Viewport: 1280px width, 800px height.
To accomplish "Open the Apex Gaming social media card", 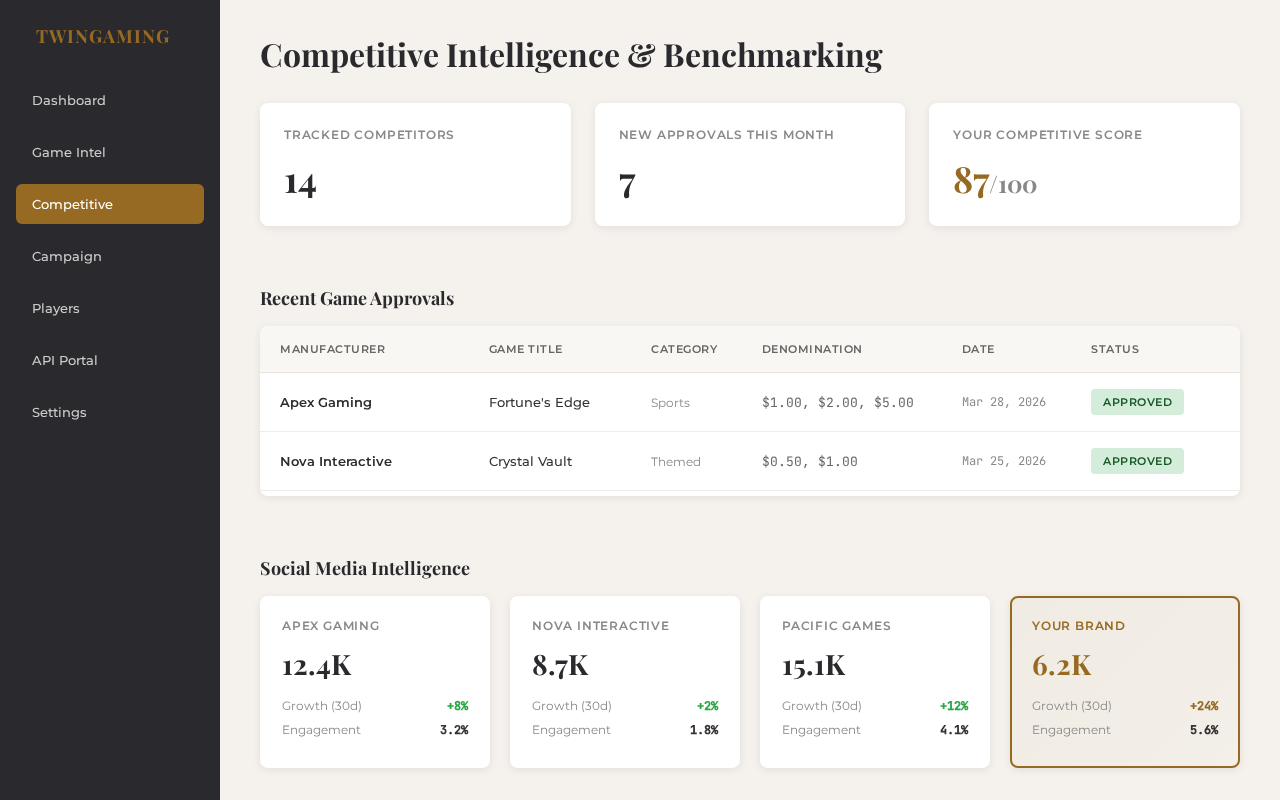I will (375, 682).
